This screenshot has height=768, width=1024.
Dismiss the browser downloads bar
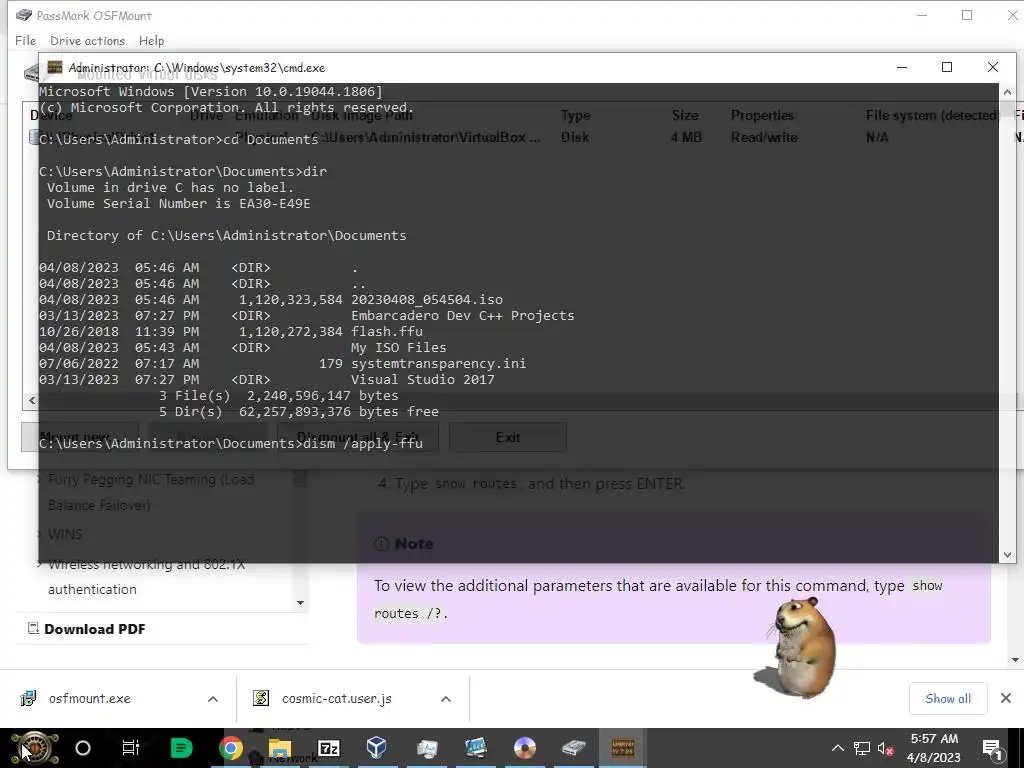tap(1006, 699)
